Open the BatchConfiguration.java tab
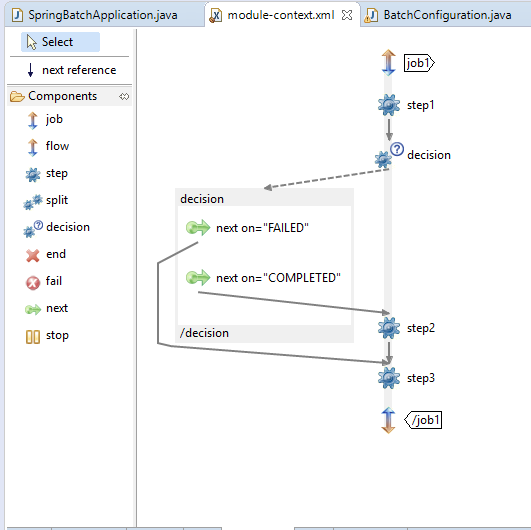This screenshot has width=531, height=530. point(447,15)
